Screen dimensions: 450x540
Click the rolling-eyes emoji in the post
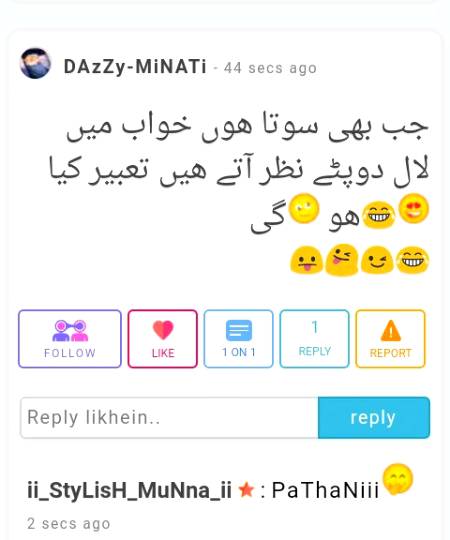304,208
